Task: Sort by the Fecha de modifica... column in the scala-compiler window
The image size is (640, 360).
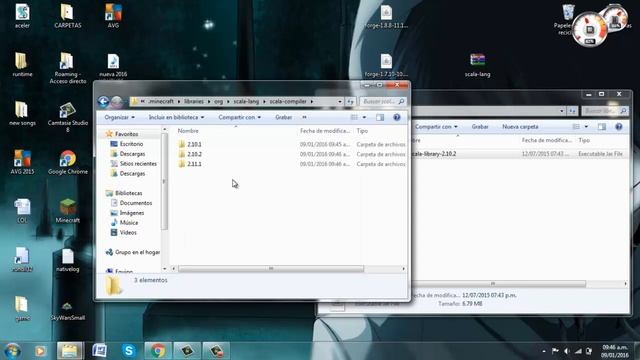Action: pyautogui.click(x=325, y=131)
